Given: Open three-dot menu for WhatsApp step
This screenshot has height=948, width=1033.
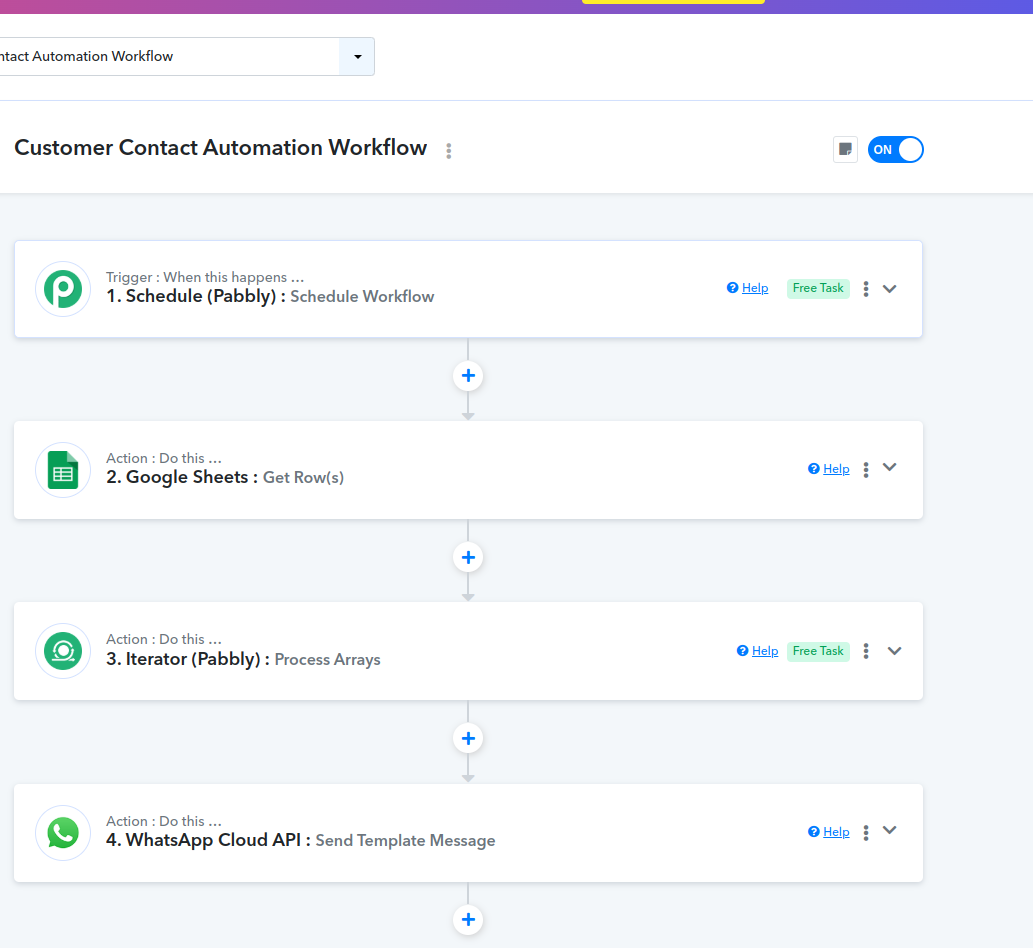Looking at the screenshot, I should click(866, 832).
